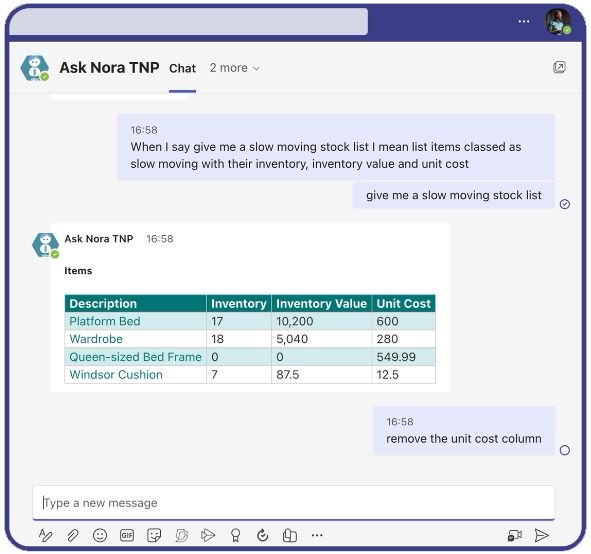The height and width of the screenshot is (554, 591).
Task: Click the Praise ribbon icon
Action: pyautogui.click(x=236, y=535)
